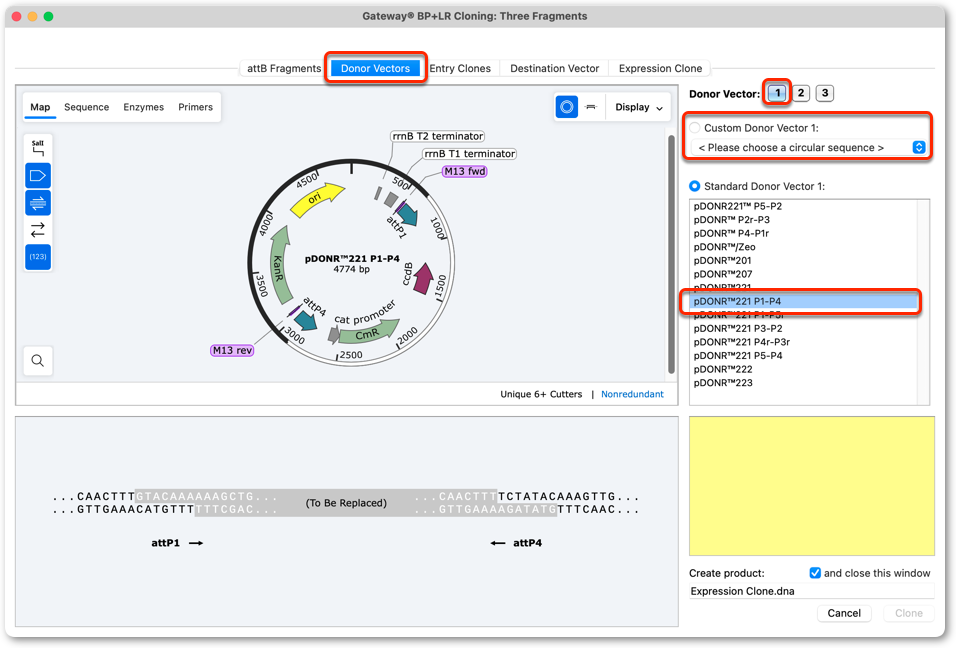Select the rrnB T2 terminator label
The height and width of the screenshot is (648, 956).
coord(438,136)
